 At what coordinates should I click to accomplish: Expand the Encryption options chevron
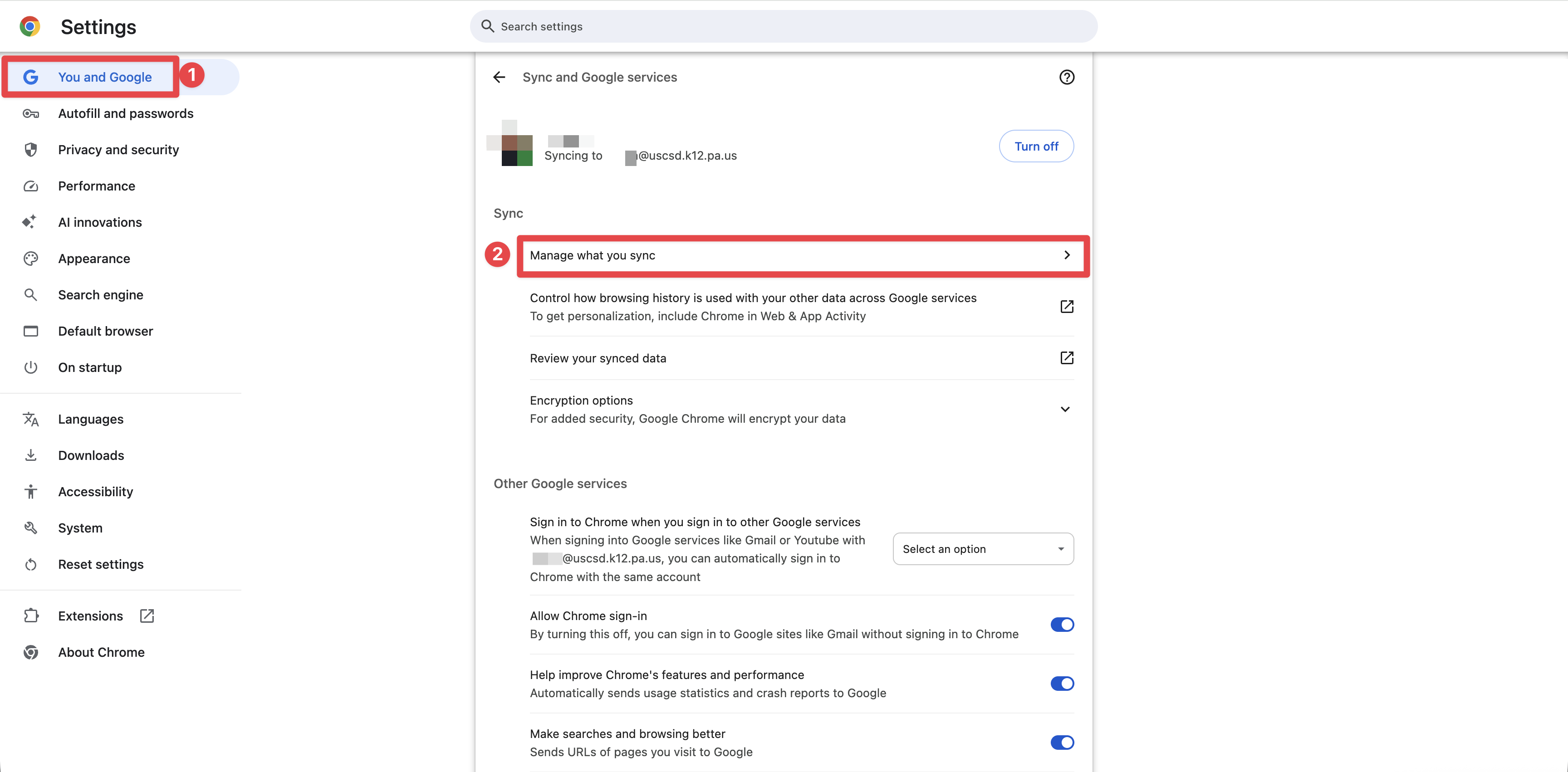(1065, 410)
